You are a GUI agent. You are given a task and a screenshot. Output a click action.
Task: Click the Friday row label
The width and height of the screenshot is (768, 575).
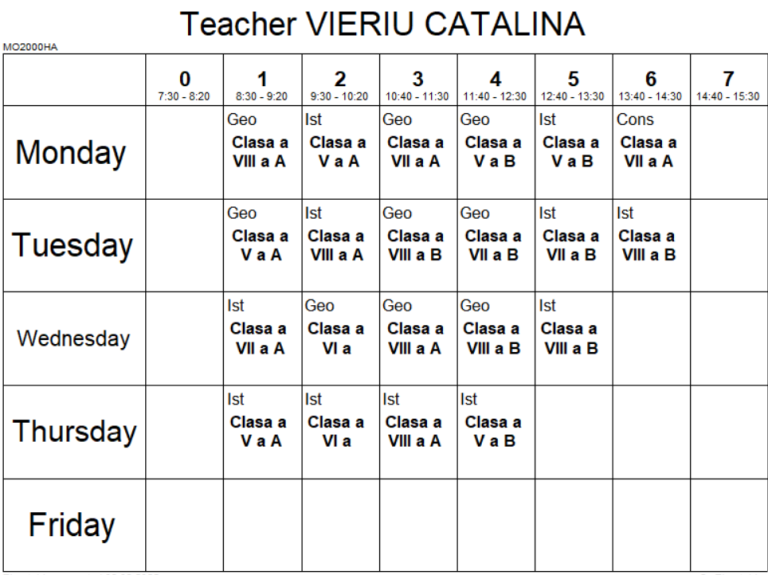click(x=71, y=524)
